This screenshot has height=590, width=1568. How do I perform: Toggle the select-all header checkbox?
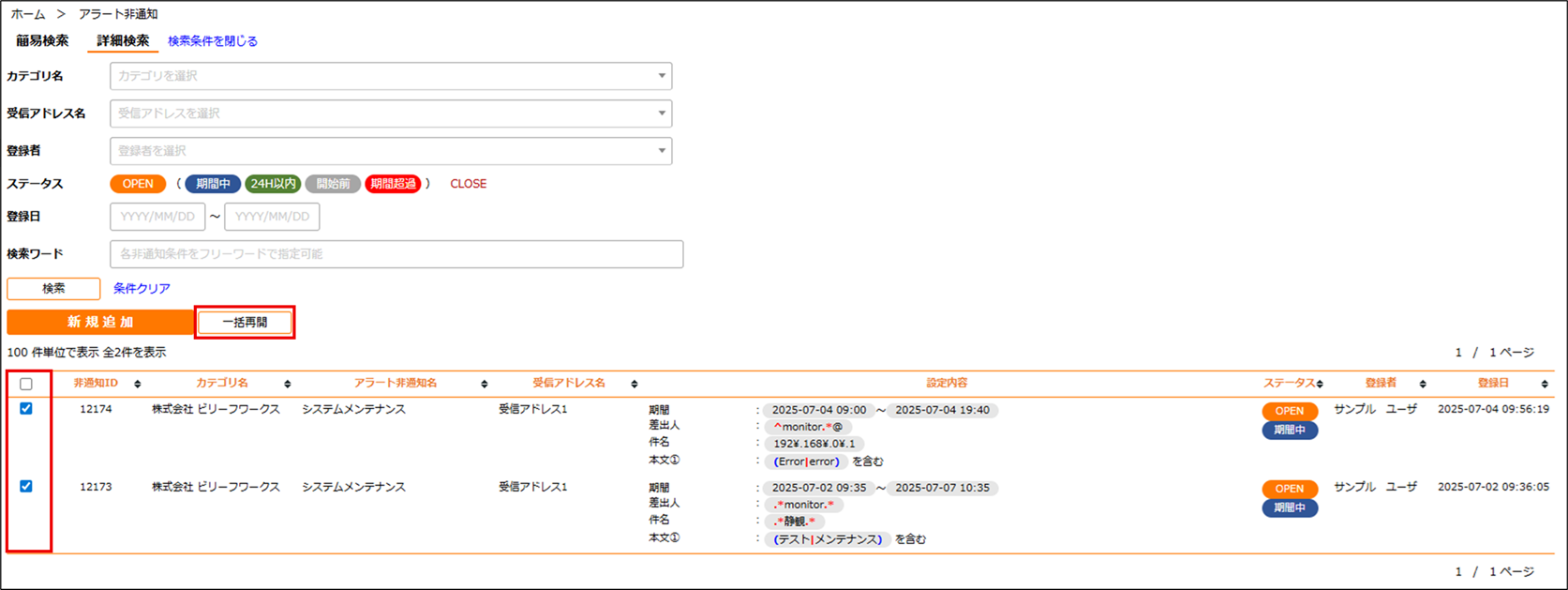[26, 384]
